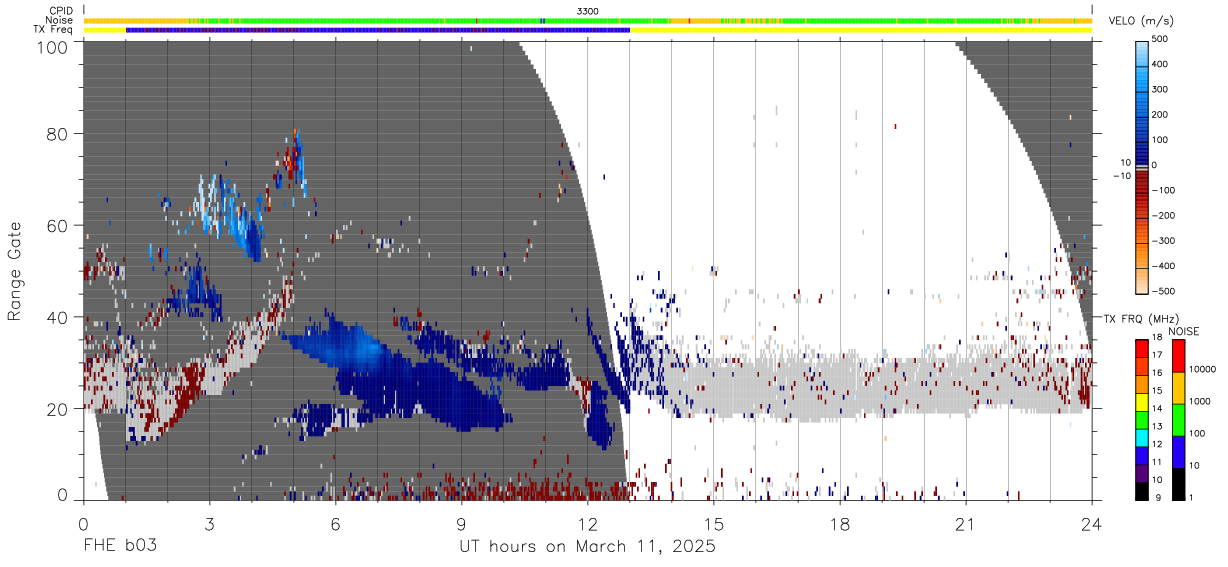Click the FHE b03 radar beam label
The width and height of the screenshot is (1228, 567).
pos(119,547)
